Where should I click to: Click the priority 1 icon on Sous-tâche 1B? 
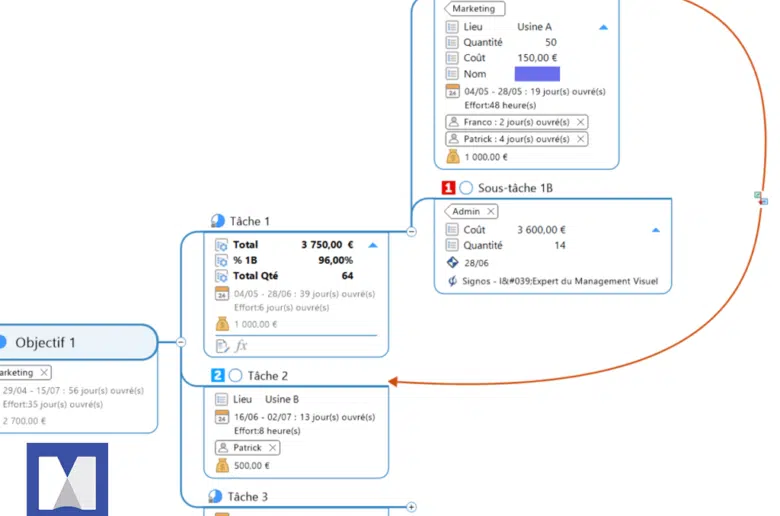[449, 187]
